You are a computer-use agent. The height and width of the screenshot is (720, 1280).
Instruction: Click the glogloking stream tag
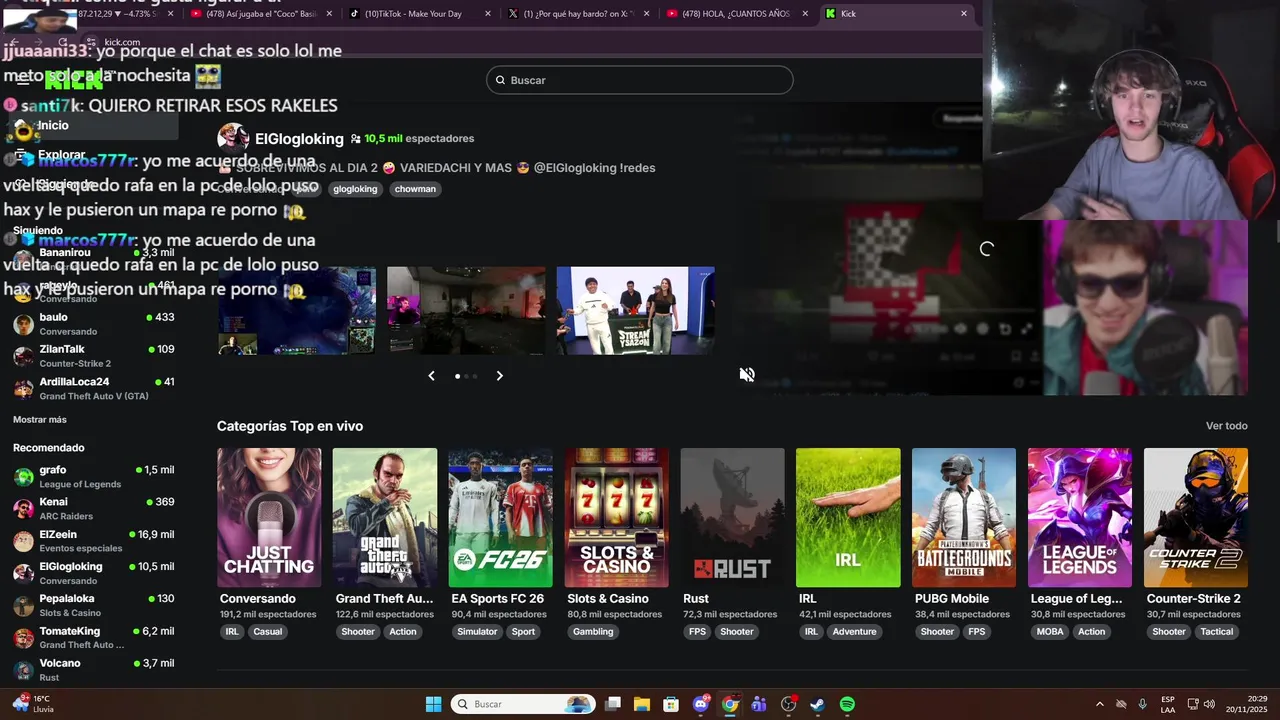(355, 189)
